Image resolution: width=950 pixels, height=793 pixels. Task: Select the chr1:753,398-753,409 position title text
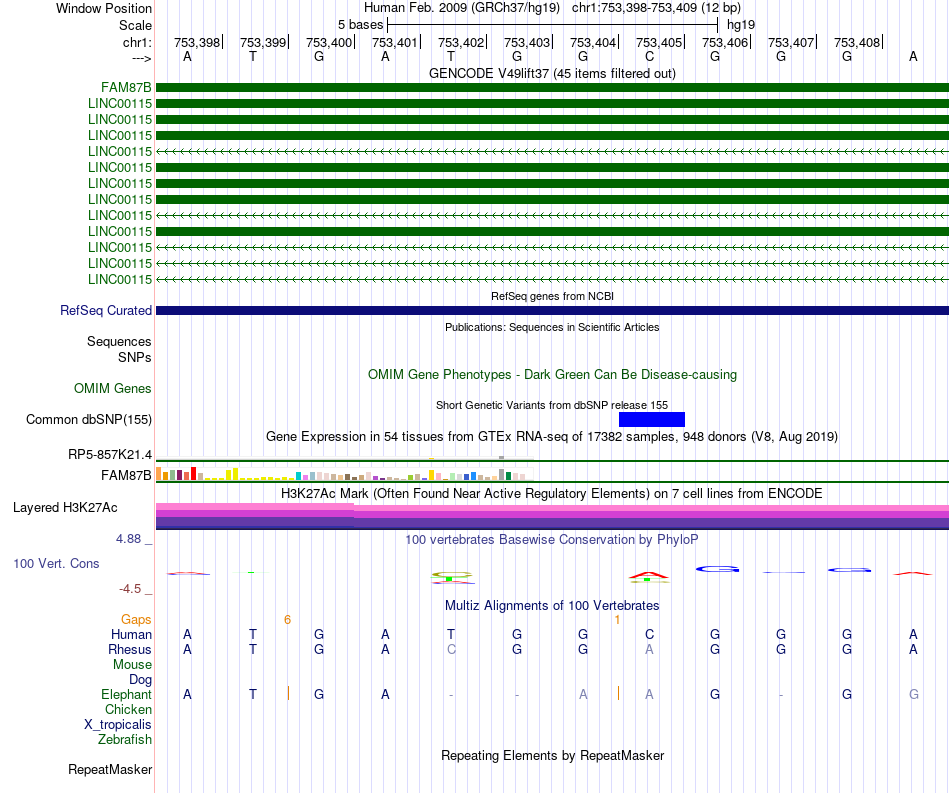(x=656, y=8)
